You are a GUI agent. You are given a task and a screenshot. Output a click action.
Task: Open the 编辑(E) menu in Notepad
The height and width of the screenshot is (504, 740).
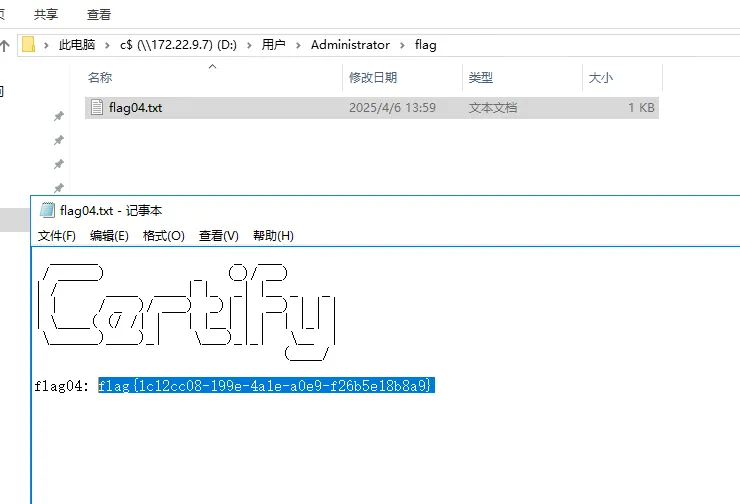[x=109, y=235]
